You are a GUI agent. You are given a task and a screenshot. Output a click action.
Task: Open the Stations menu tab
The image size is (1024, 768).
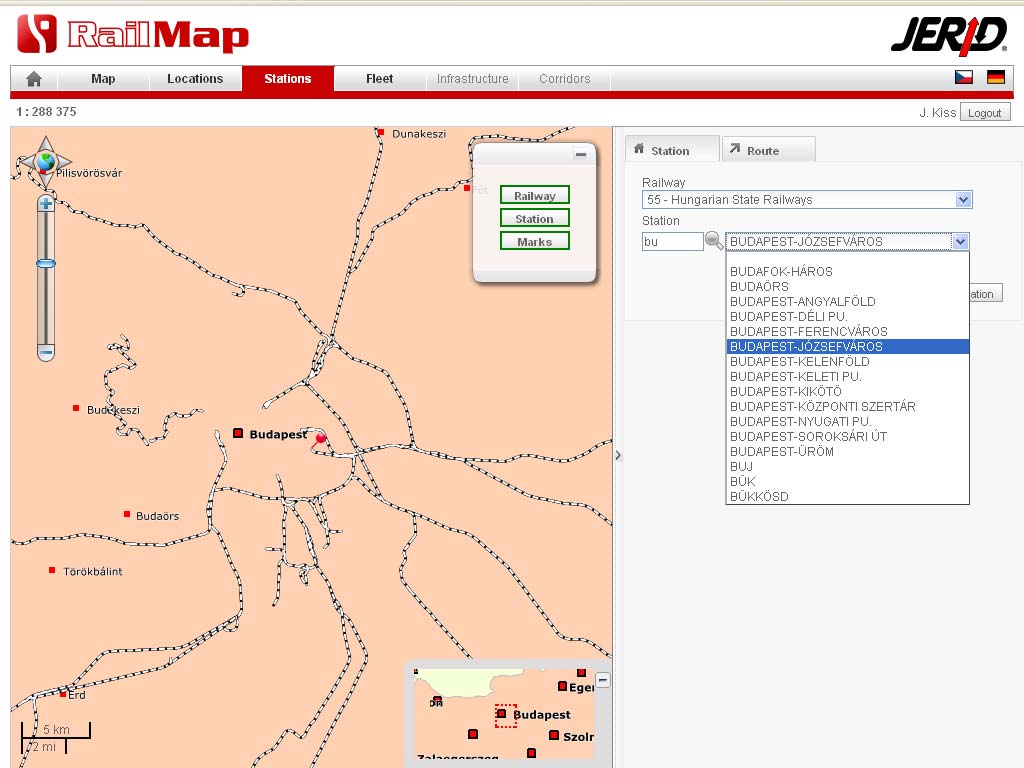288,79
